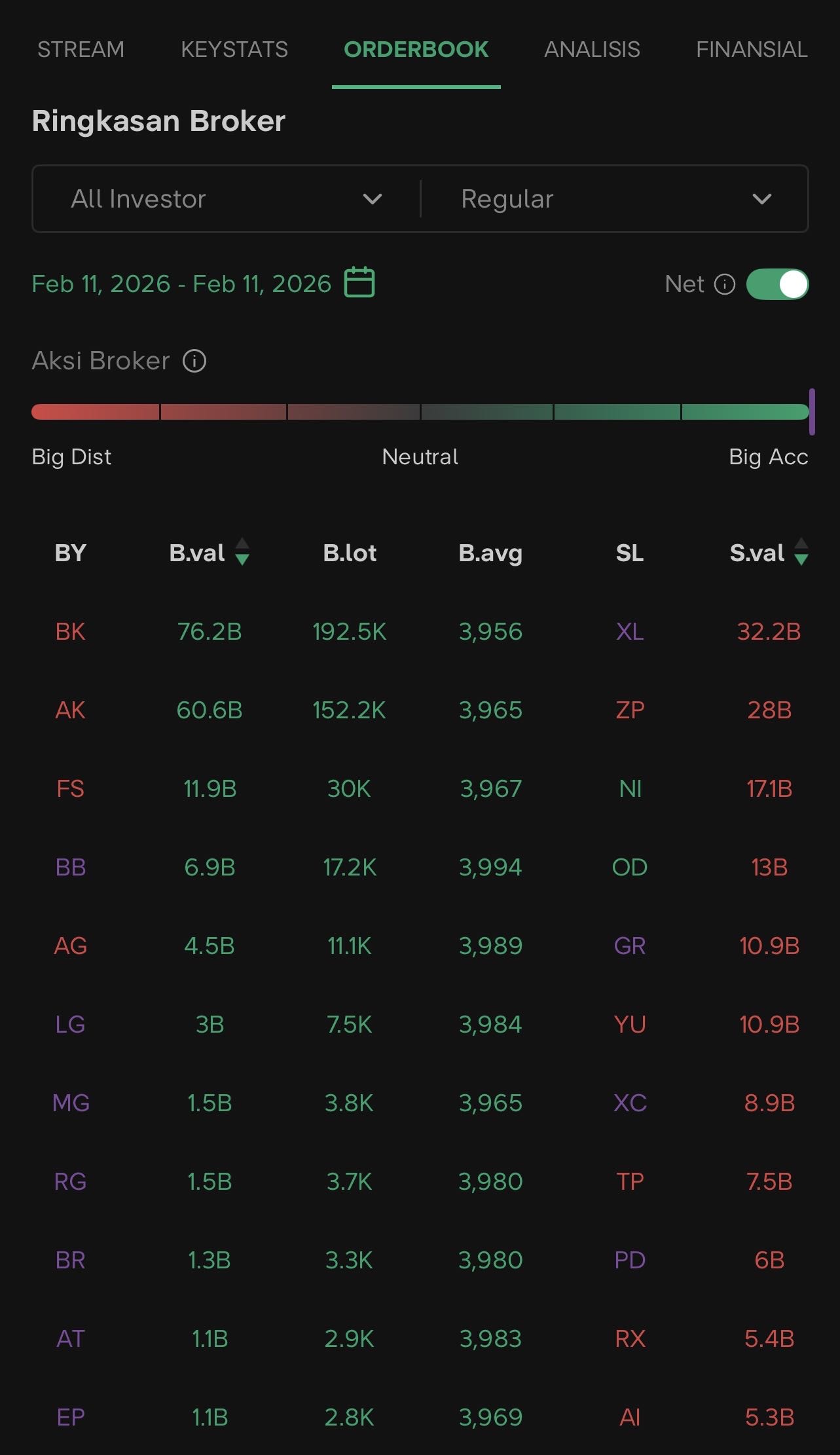Tap the B.lot column header
Viewport: 840px width, 1455px height.
coord(350,553)
